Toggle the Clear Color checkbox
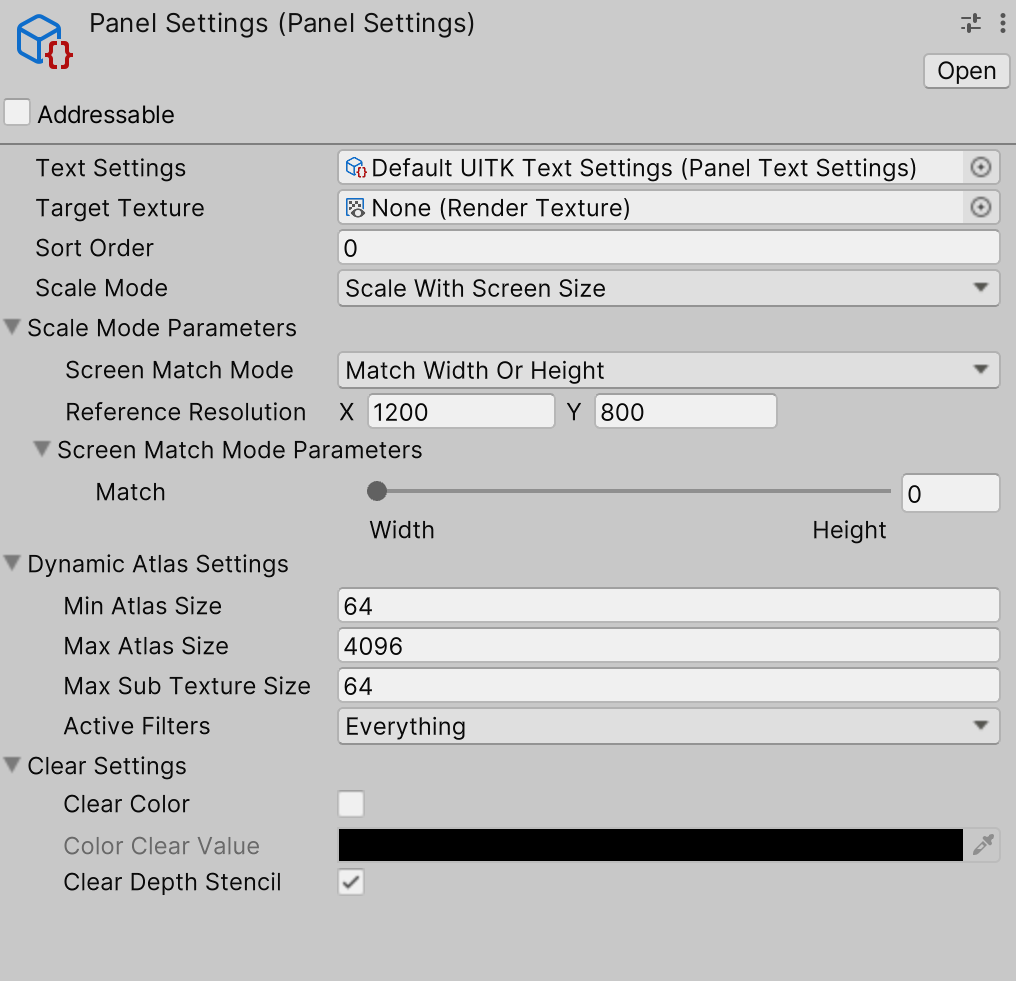The height and width of the screenshot is (981, 1016). (x=351, y=804)
